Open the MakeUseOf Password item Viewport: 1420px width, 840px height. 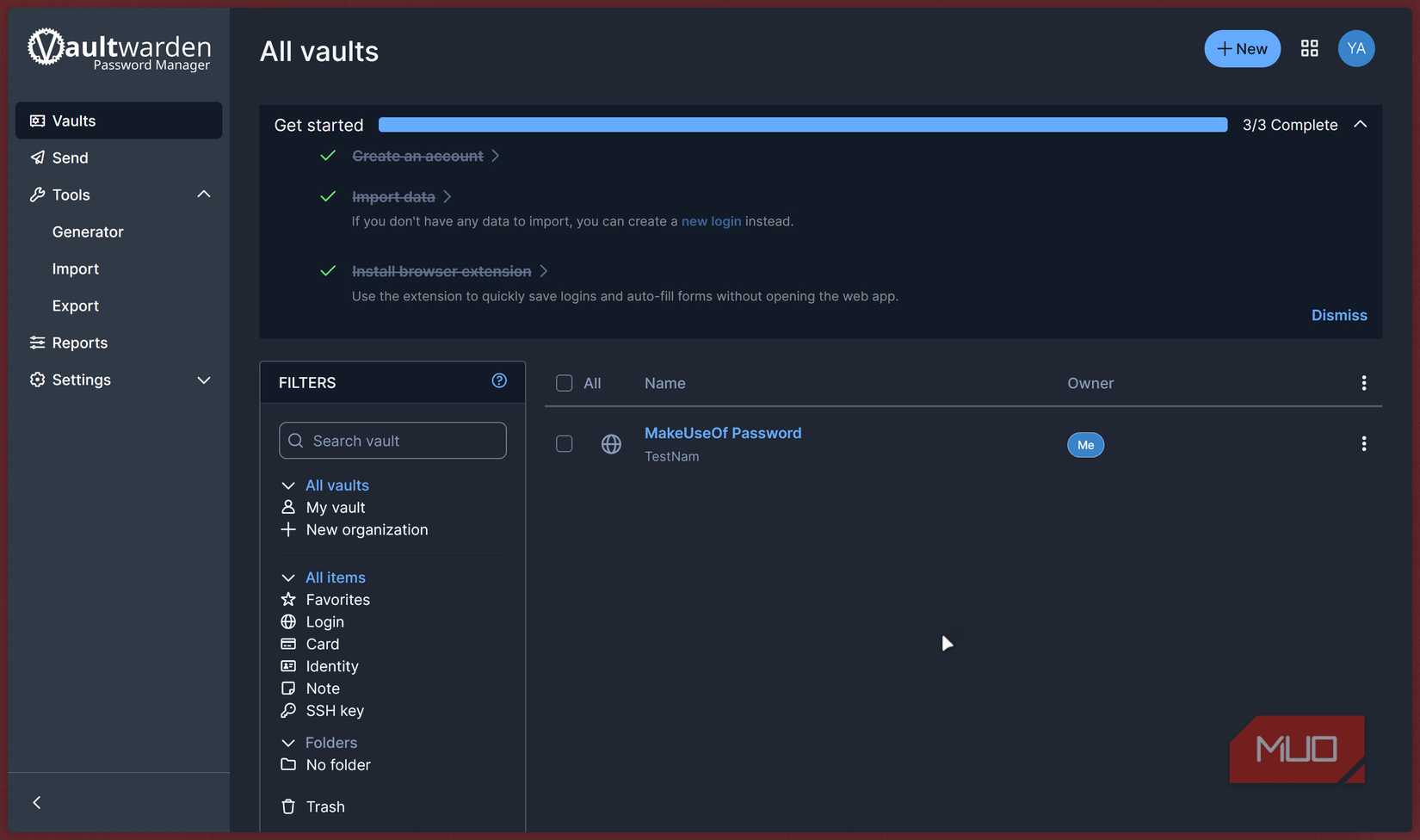(x=723, y=433)
